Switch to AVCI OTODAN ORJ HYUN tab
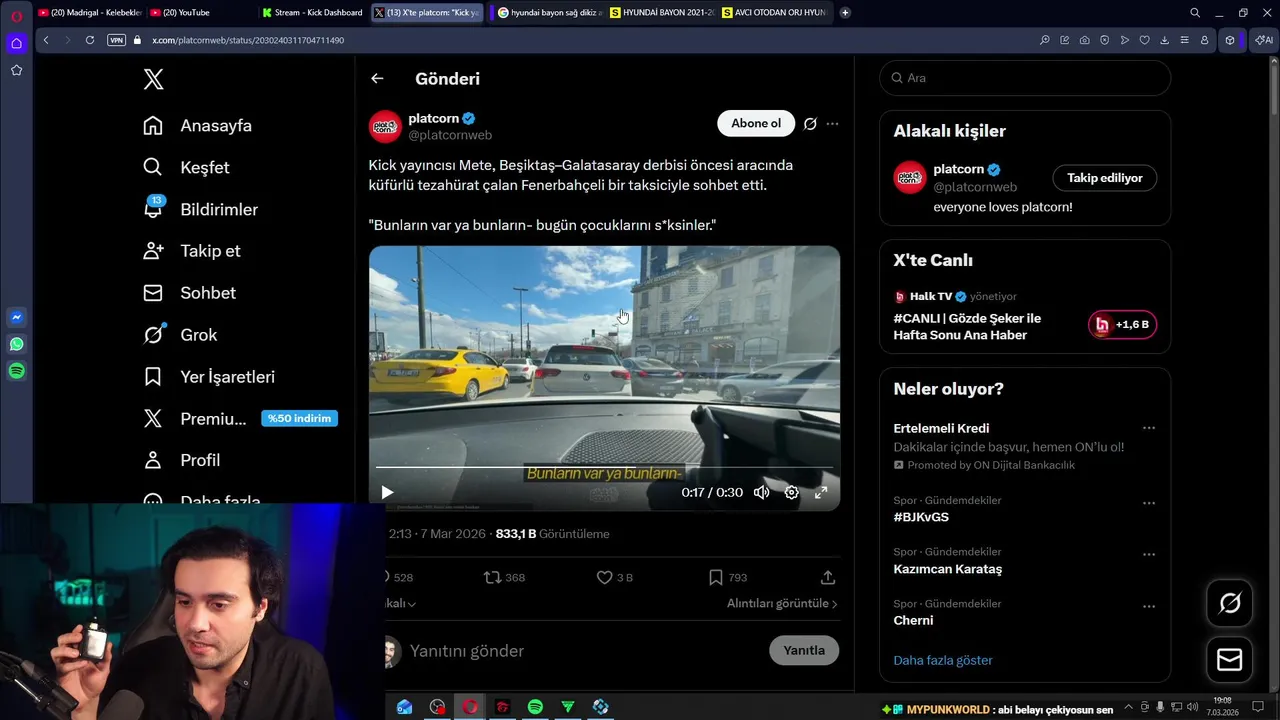The height and width of the screenshot is (720, 1280). (x=774, y=12)
